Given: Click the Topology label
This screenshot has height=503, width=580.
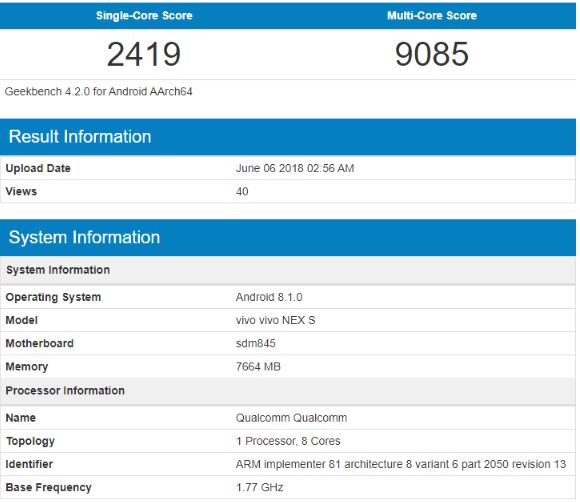Looking at the screenshot, I should (30, 442).
